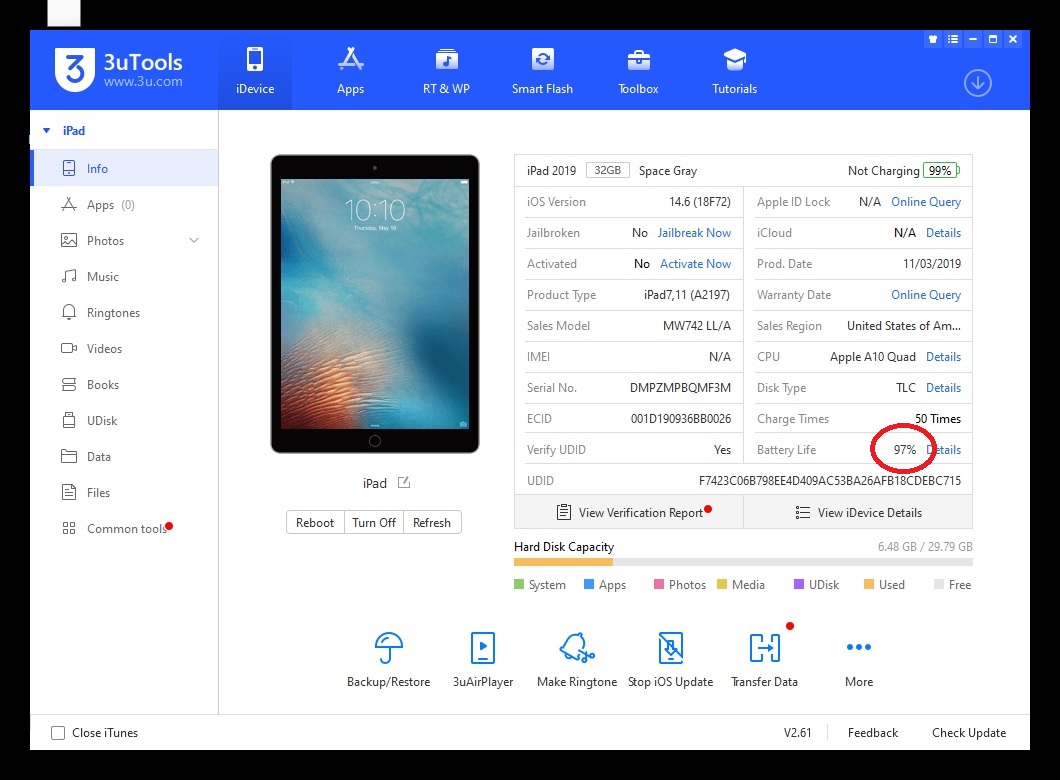Open Transfer Data icon
Viewport: 1060px width, 780px height.
pyautogui.click(x=765, y=648)
